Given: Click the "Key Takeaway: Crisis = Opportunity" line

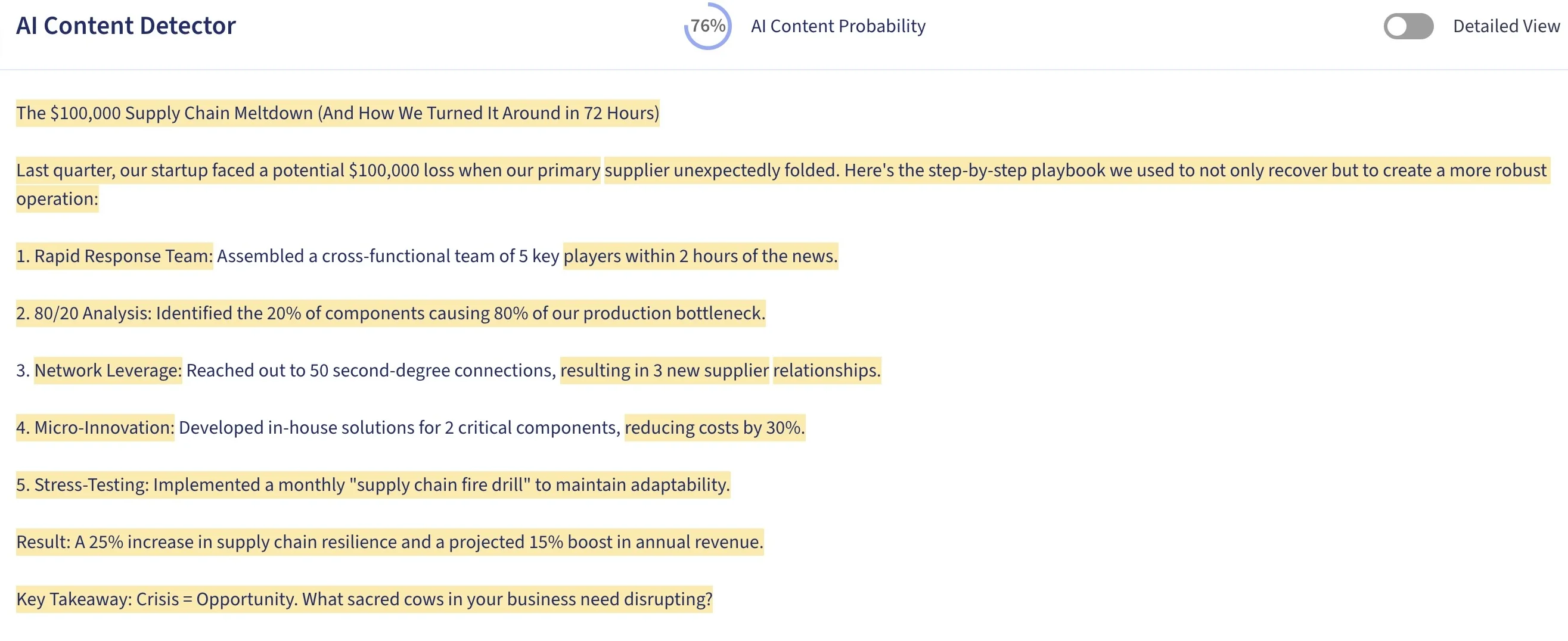Looking at the screenshot, I should click(x=364, y=599).
